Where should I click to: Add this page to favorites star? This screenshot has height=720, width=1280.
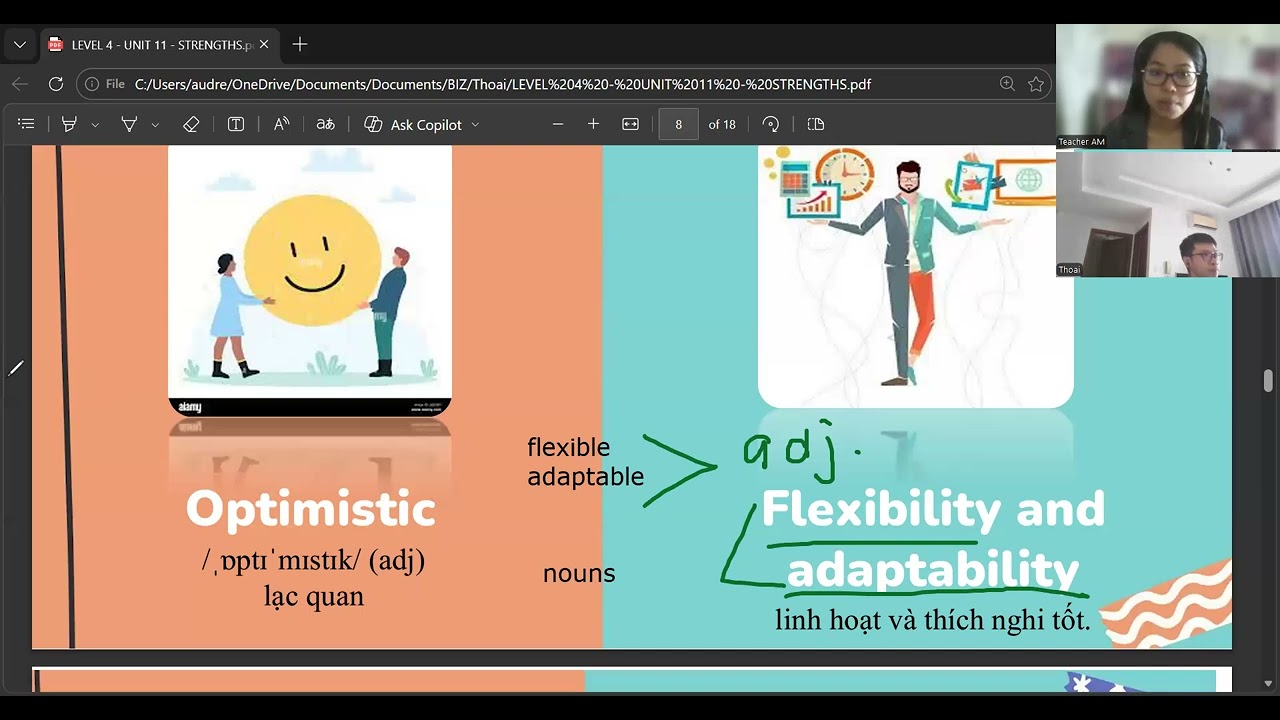click(1036, 84)
